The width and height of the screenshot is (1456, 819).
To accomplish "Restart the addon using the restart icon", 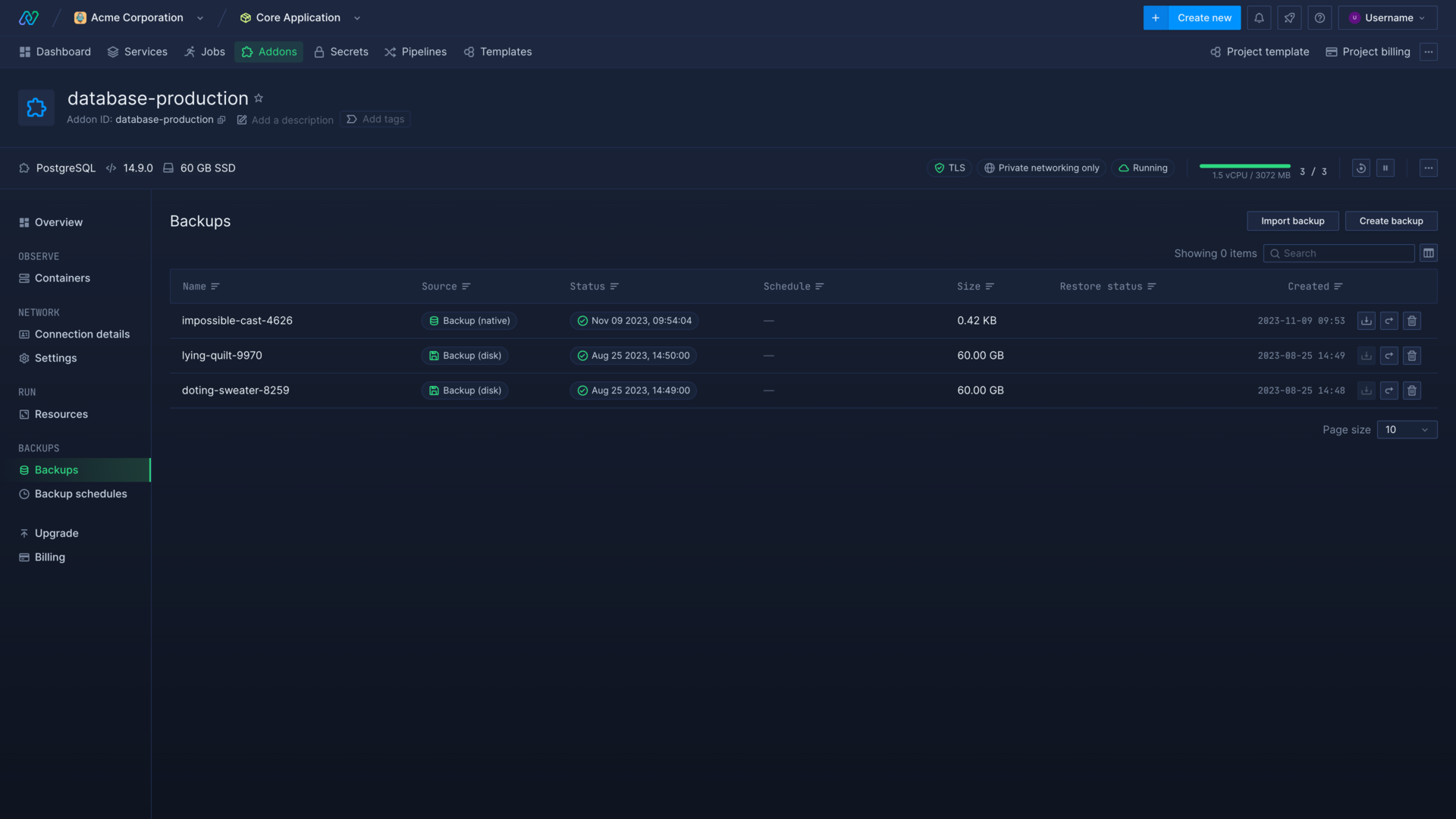I will point(1361,168).
